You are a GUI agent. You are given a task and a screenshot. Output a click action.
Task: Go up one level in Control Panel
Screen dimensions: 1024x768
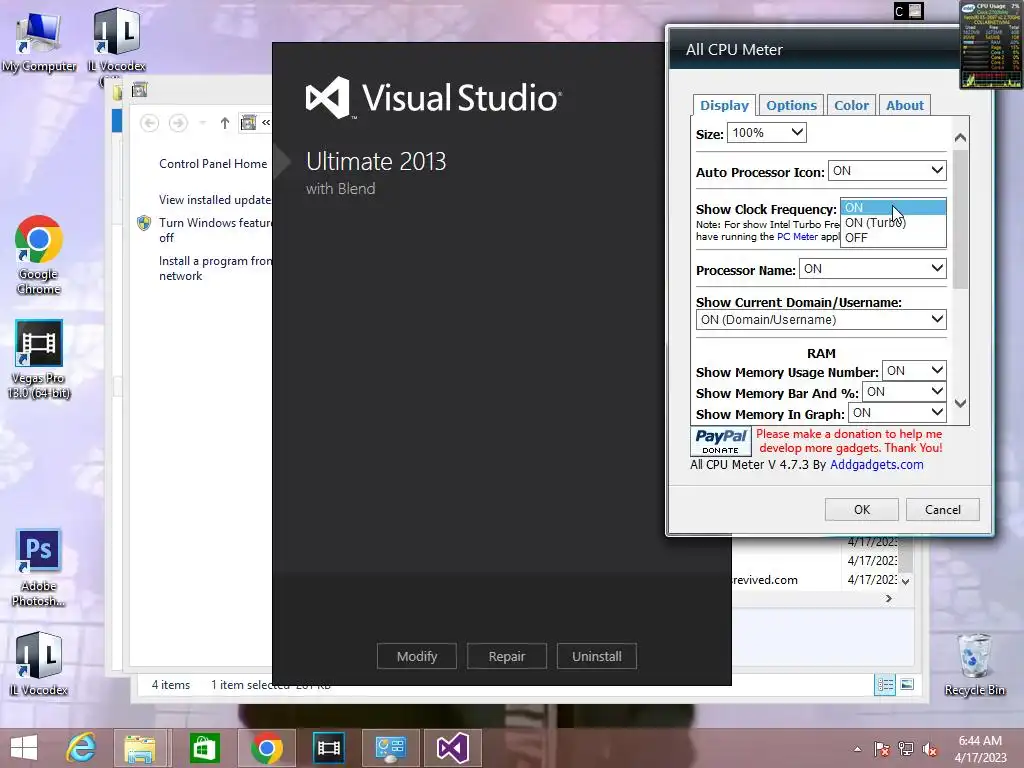tap(225, 123)
